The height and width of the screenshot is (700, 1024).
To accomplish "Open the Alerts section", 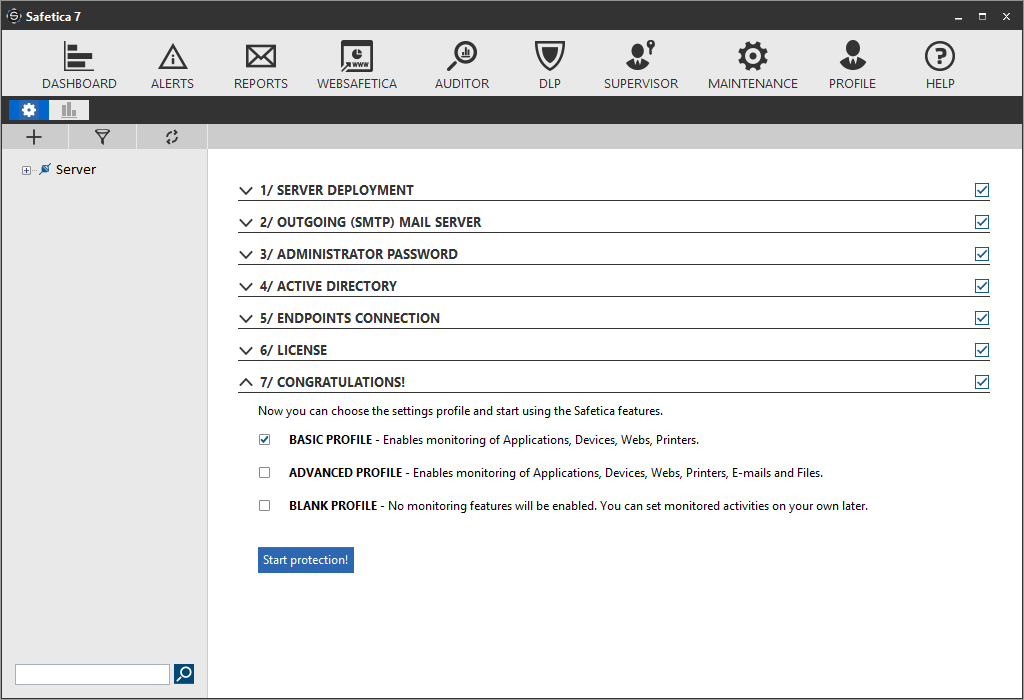I will pyautogui.click(x=172, y=65).
